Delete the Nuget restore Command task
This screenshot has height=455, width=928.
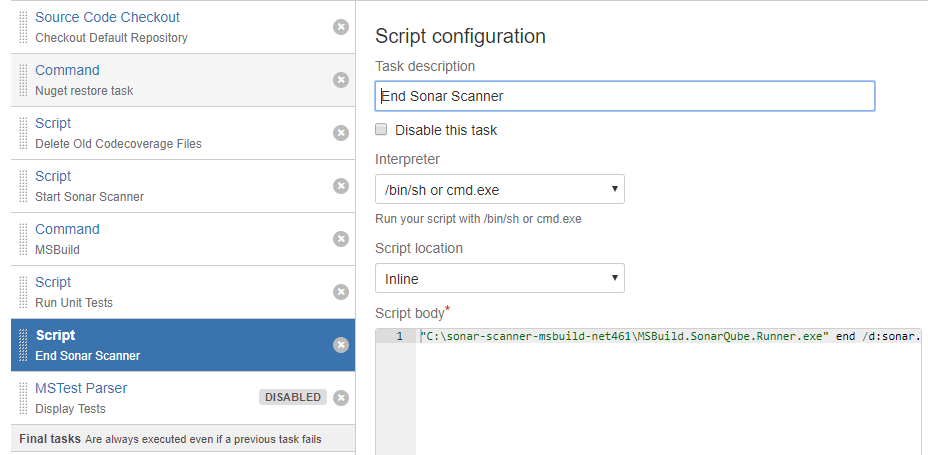(340, 80)
